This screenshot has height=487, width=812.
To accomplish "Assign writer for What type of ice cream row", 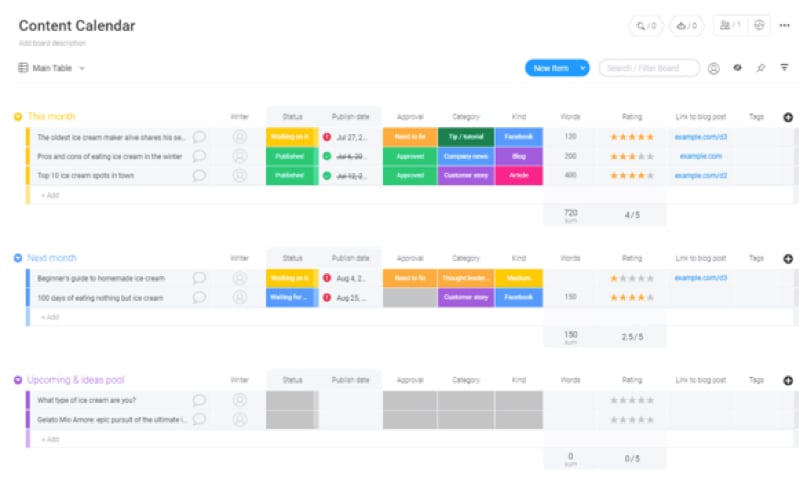I will [x=239, y=400].
